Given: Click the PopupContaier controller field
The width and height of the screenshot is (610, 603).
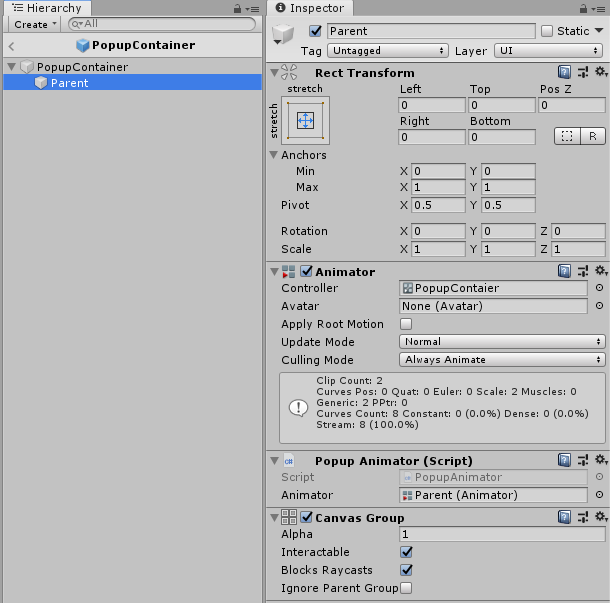Looking at the screenshot, I should [x=493, y=288].
